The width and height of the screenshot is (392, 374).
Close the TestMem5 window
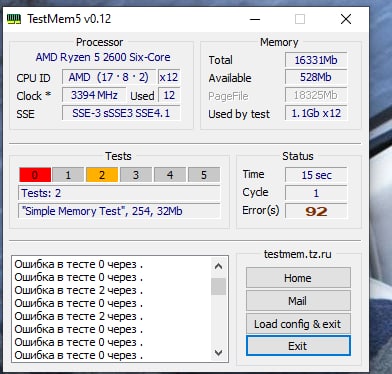point(346,19)
